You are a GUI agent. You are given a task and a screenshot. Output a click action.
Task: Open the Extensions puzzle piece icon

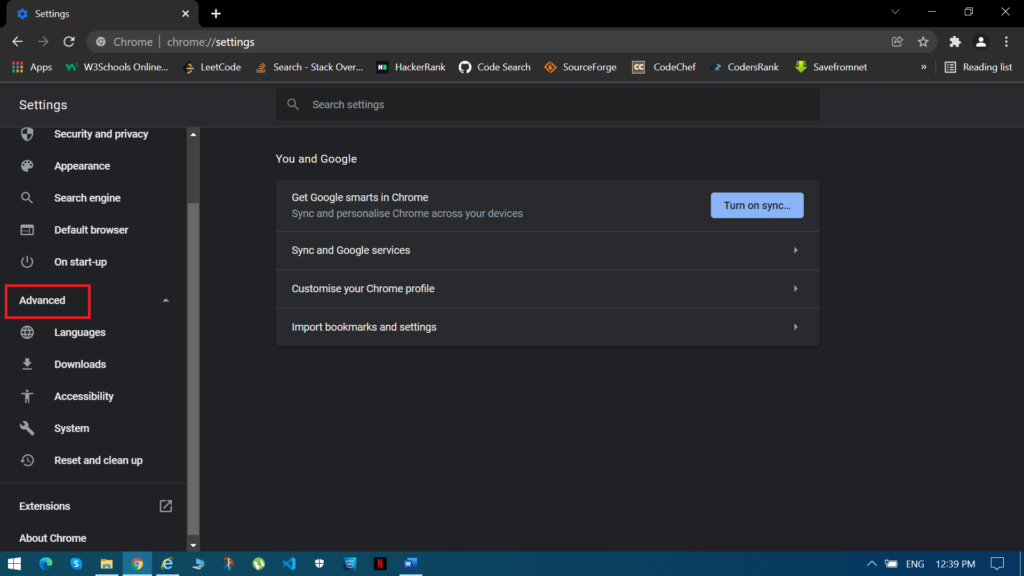coord(954,42)
